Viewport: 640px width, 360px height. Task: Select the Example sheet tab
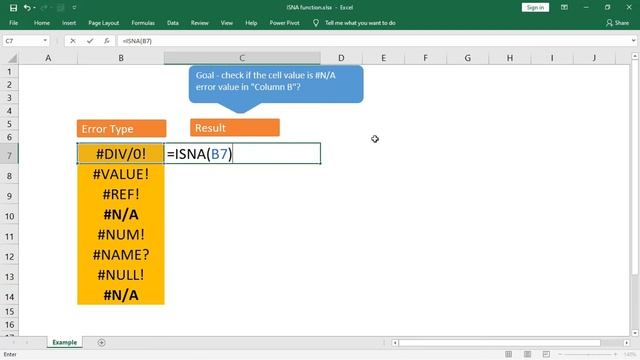click(64, 342)
